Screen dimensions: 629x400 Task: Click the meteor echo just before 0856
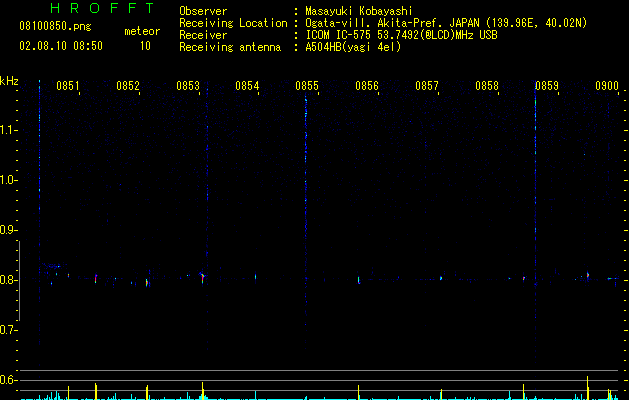(359, 280)
